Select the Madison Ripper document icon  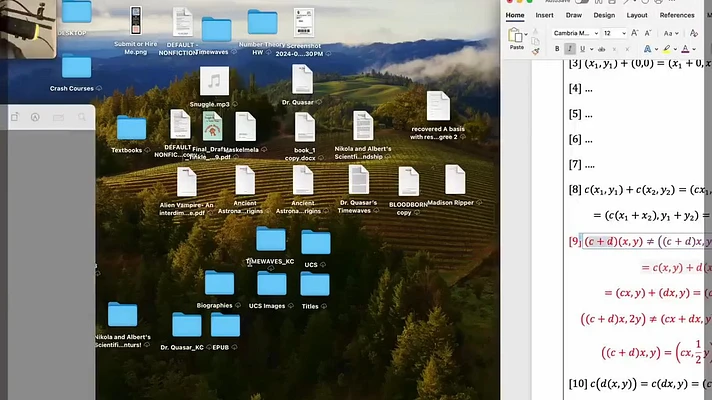[x=455, y=180]
